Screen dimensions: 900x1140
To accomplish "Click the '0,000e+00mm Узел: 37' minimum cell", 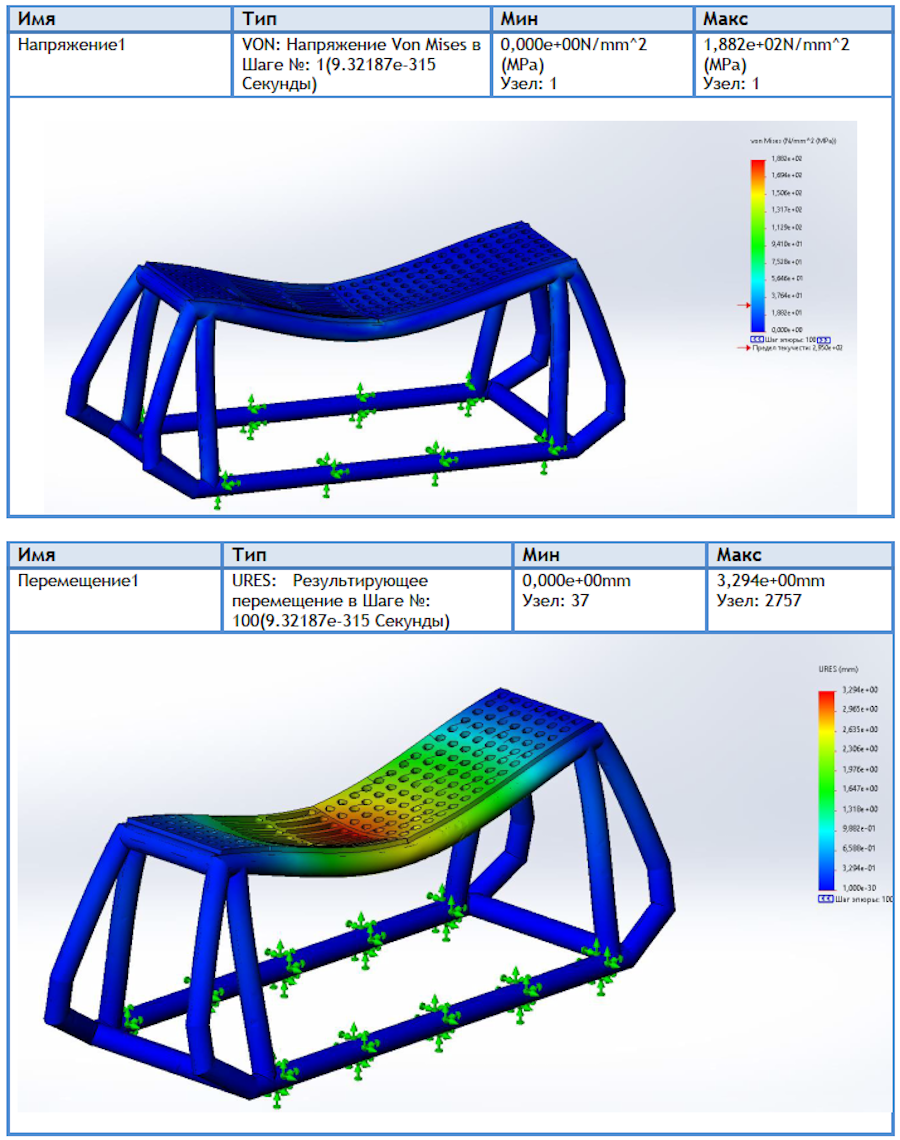I will [610, 600].
